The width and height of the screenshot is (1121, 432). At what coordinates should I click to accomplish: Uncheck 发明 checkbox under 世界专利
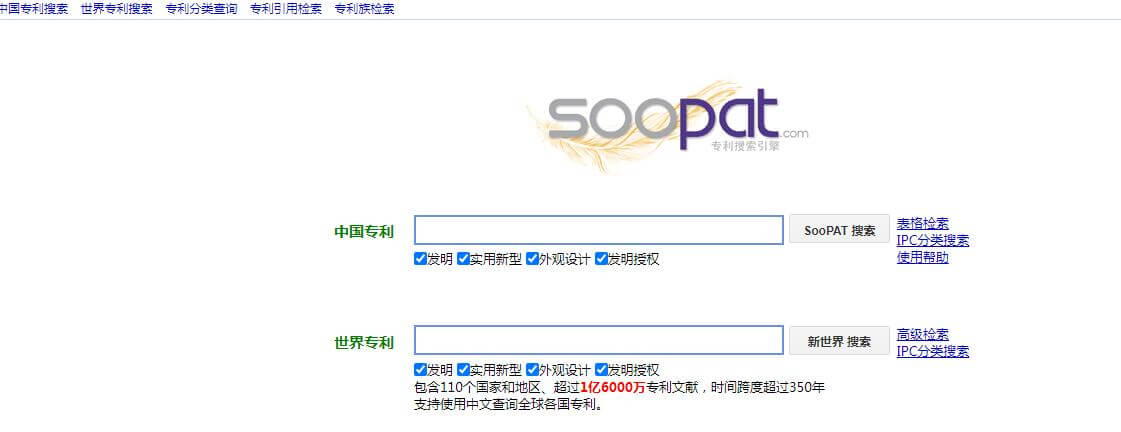point(421,369)
